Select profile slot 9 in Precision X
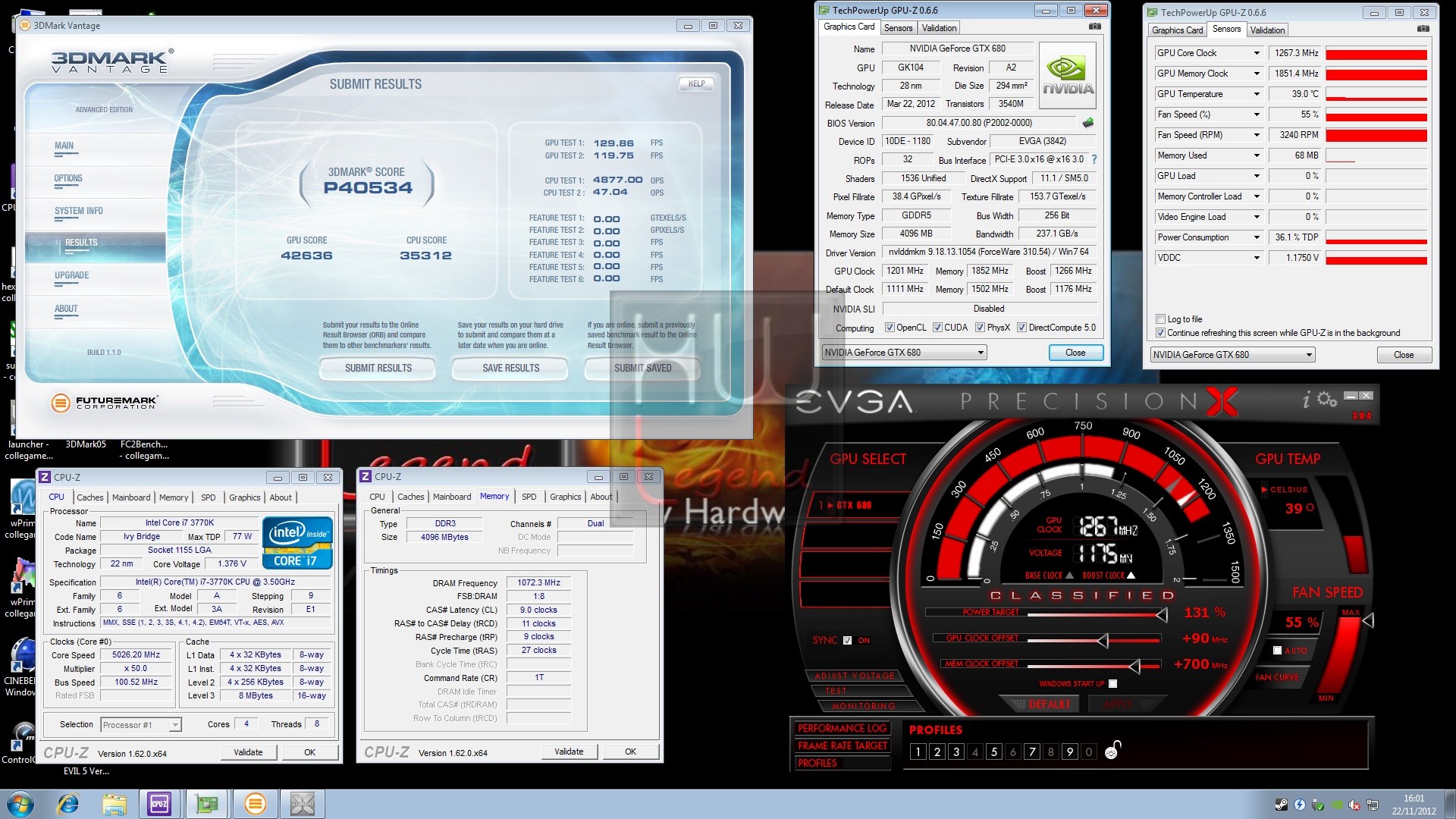The height and width of the screenshot is (819, 1456). coord(1070,752)
